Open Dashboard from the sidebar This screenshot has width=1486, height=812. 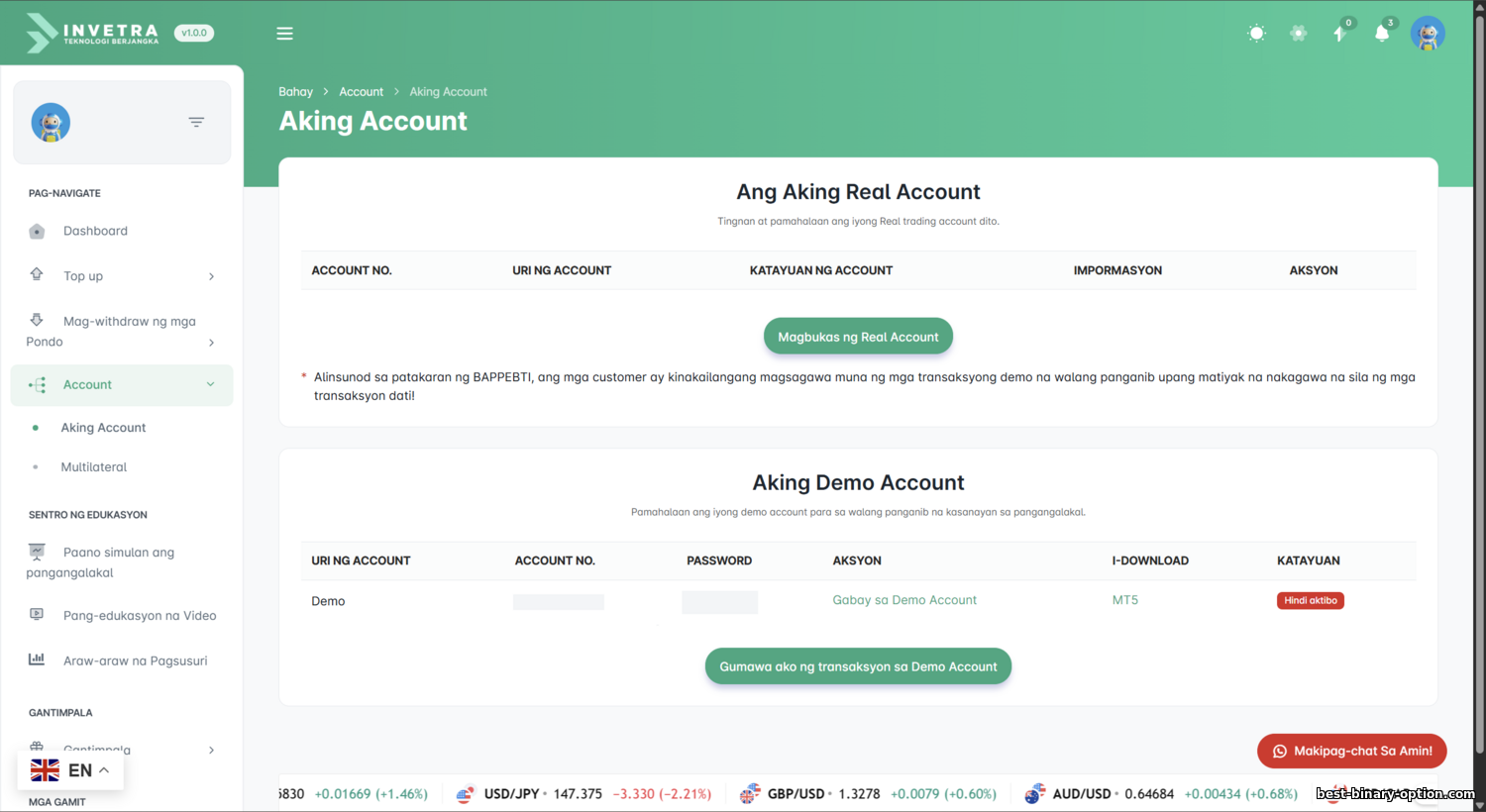[x=95, y=231]
